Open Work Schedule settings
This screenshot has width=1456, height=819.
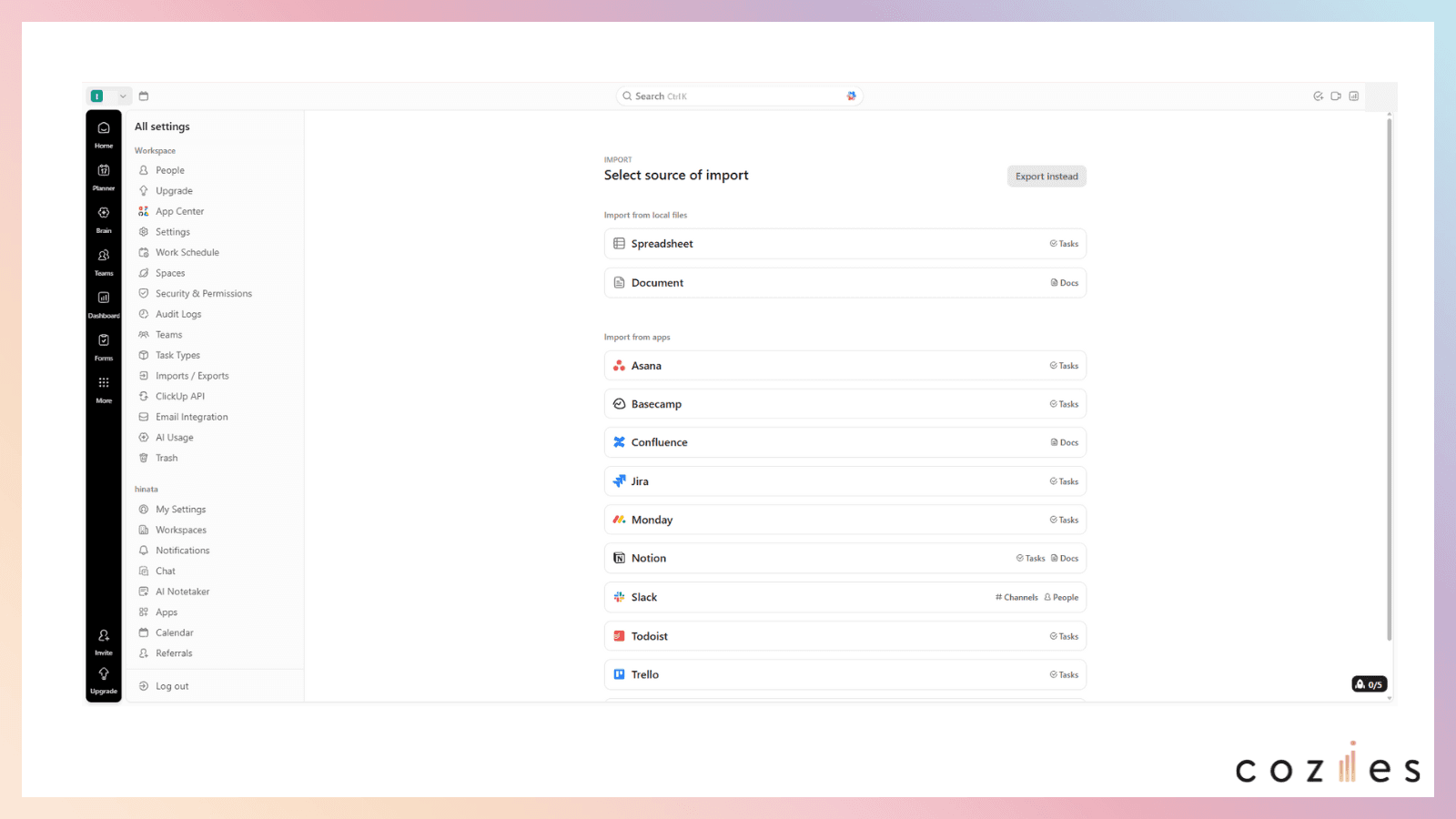pos(187,252)
